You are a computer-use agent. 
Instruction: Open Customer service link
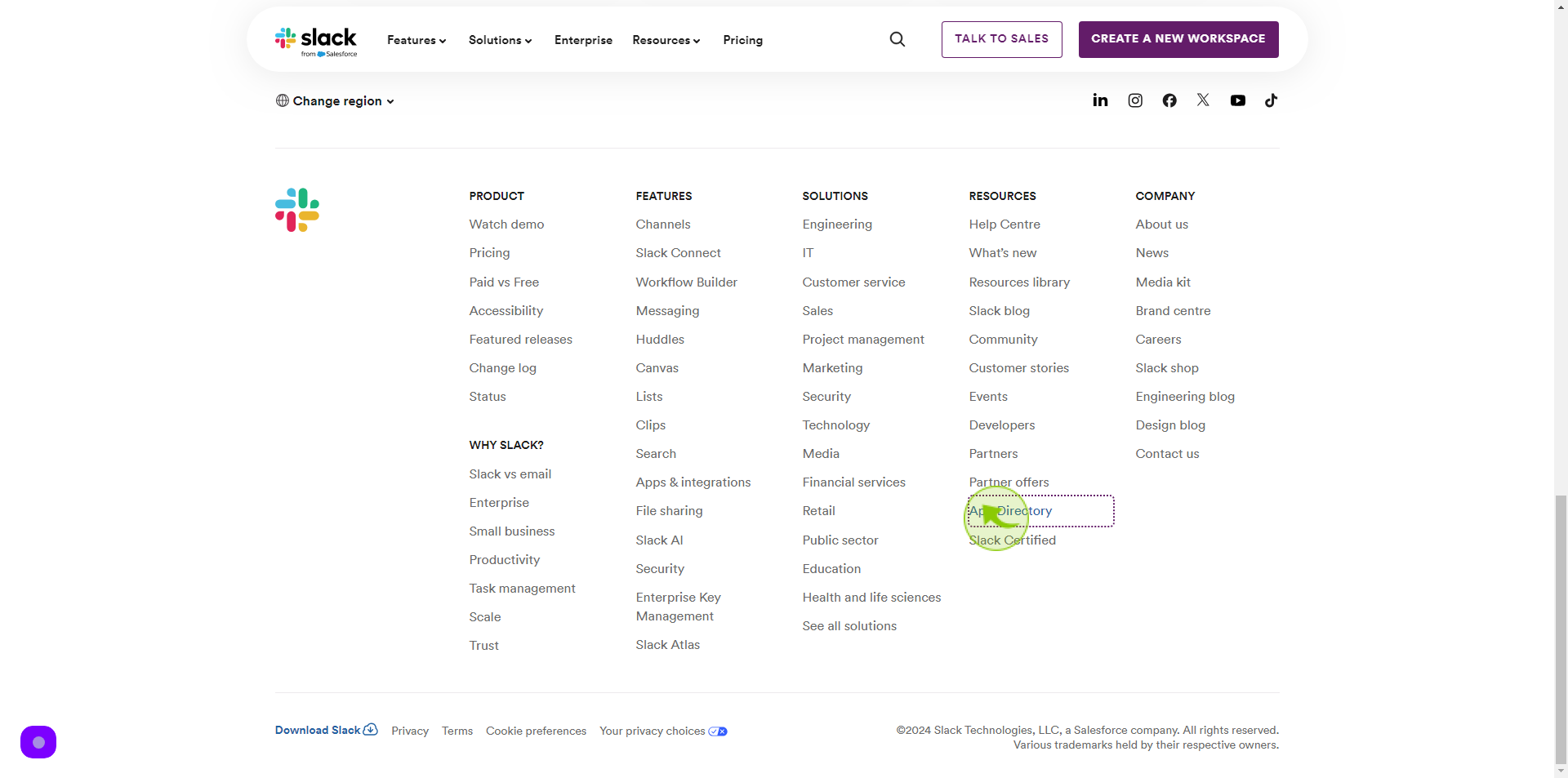[854, 282]
